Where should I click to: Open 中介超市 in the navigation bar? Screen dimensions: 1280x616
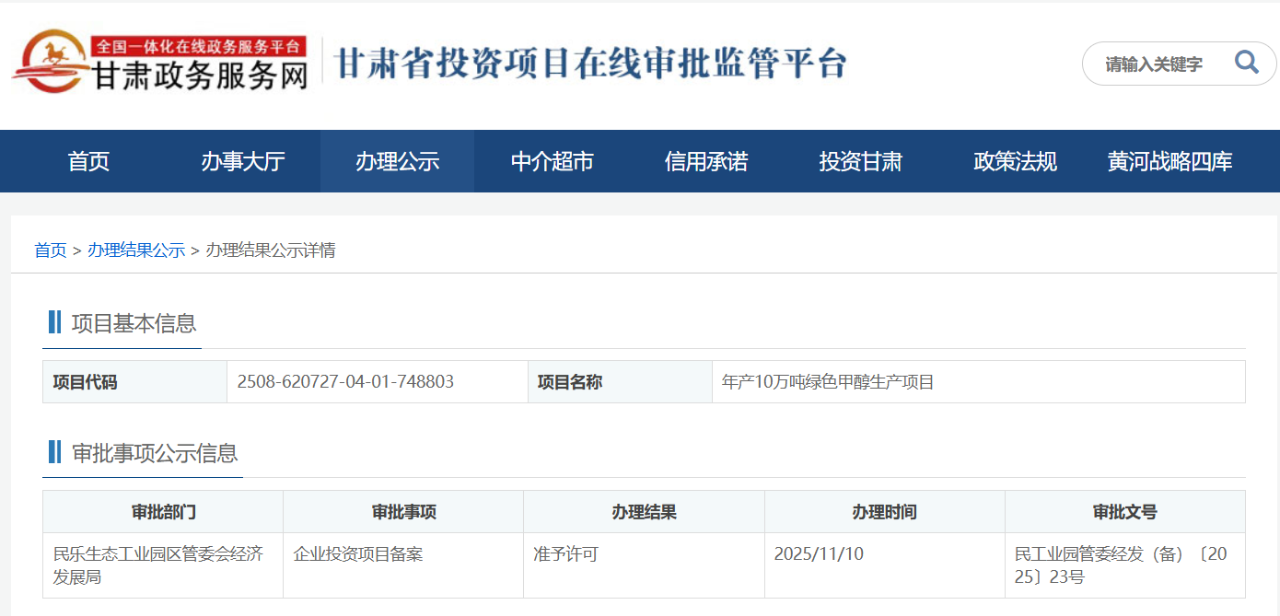pos(552,161)
